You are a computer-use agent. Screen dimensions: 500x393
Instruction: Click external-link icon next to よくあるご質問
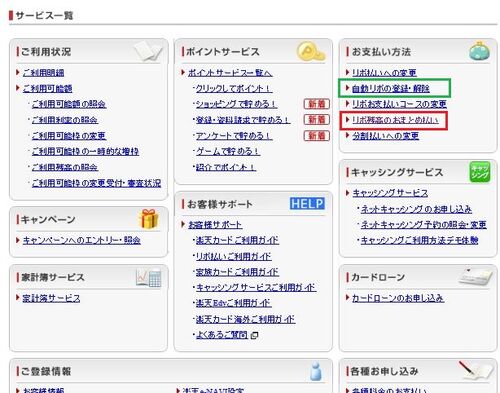254,335
